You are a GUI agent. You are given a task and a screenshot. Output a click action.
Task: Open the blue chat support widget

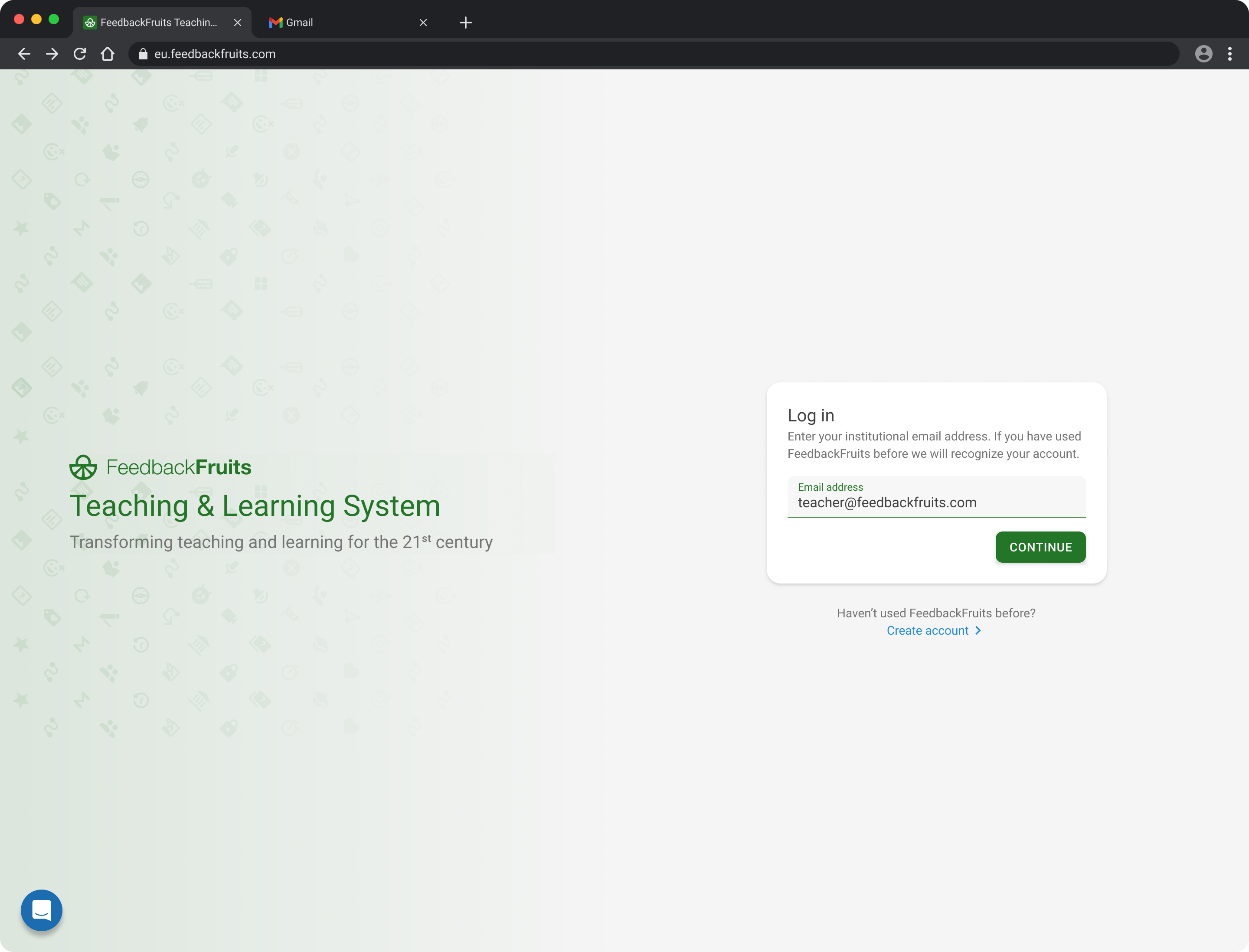[41, 910]
